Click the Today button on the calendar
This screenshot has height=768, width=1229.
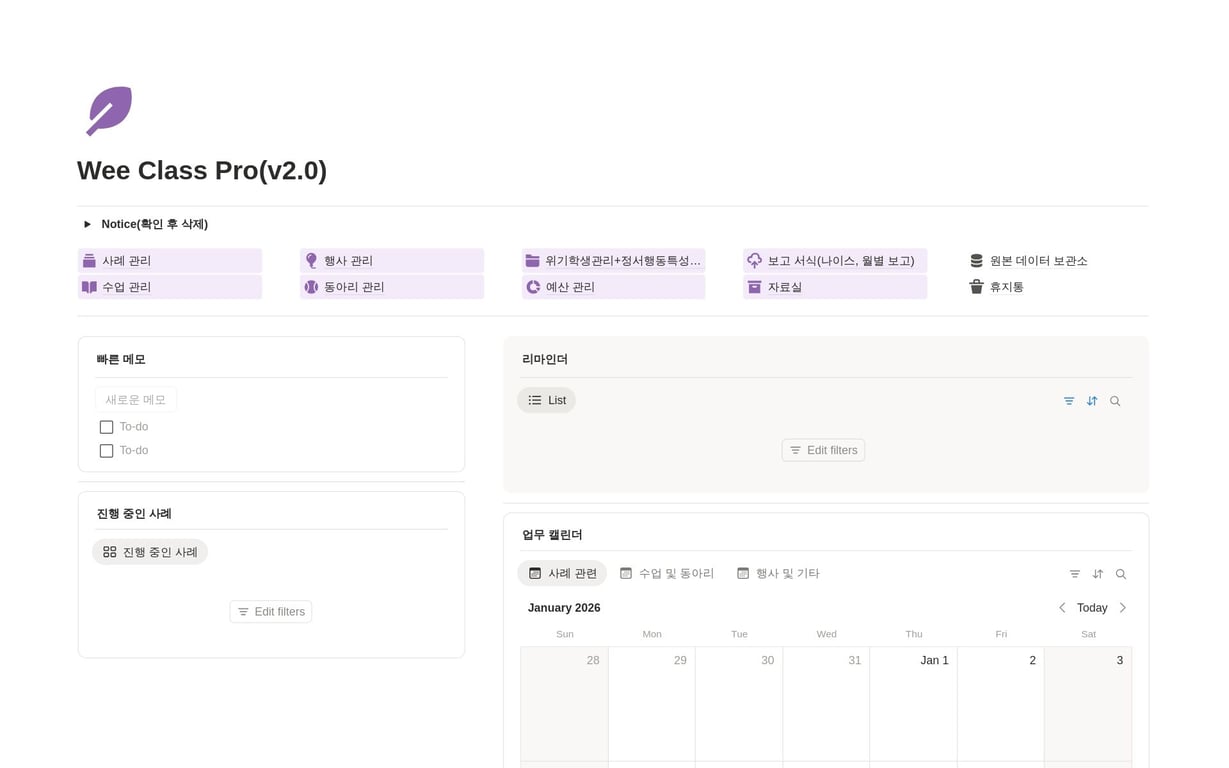pos(1091,607)
